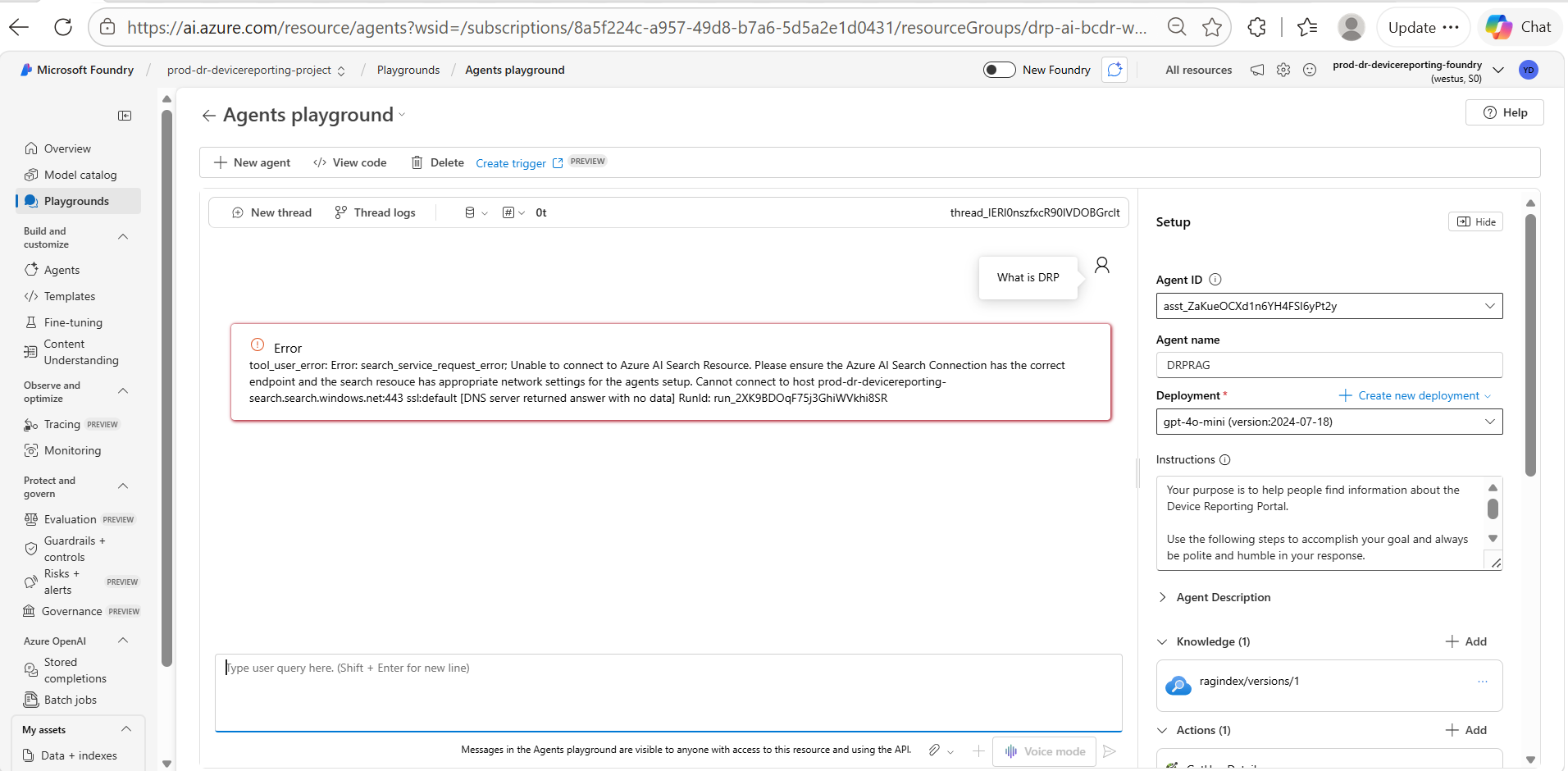Screen dimensions: 1568x771
Task: Open the settings gear in the header
Action: coord(1283,70)
